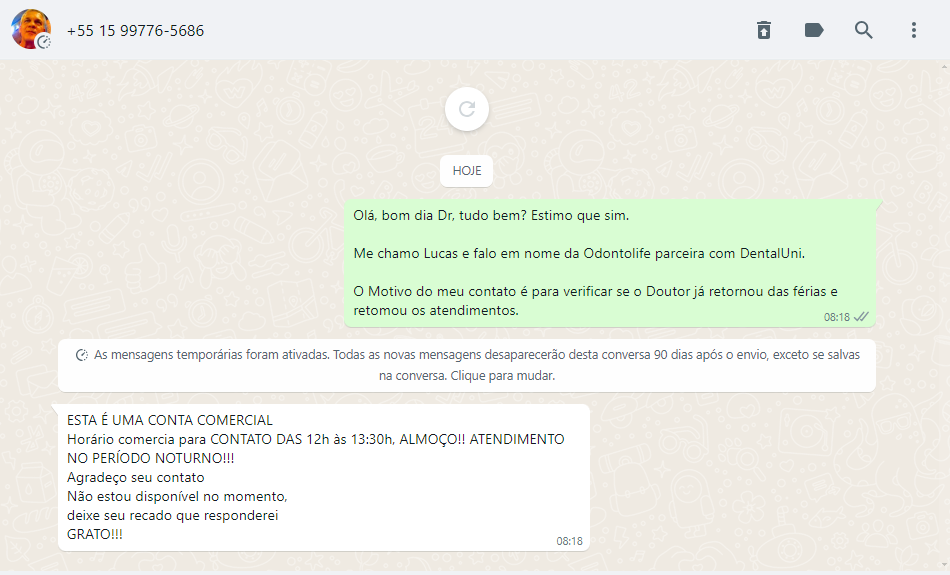Open the three-dot chat menu

click(914, 30)
